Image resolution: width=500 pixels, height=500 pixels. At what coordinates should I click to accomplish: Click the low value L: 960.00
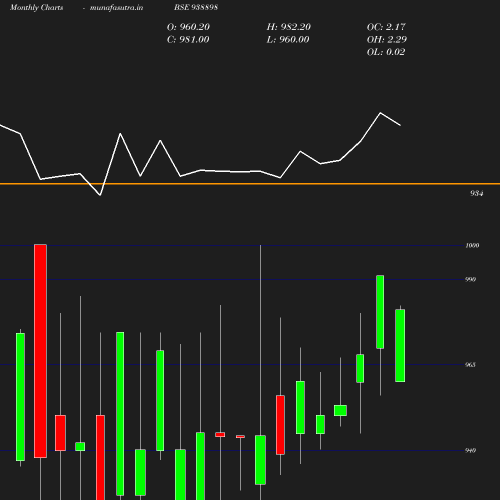[x=288, y=39]
